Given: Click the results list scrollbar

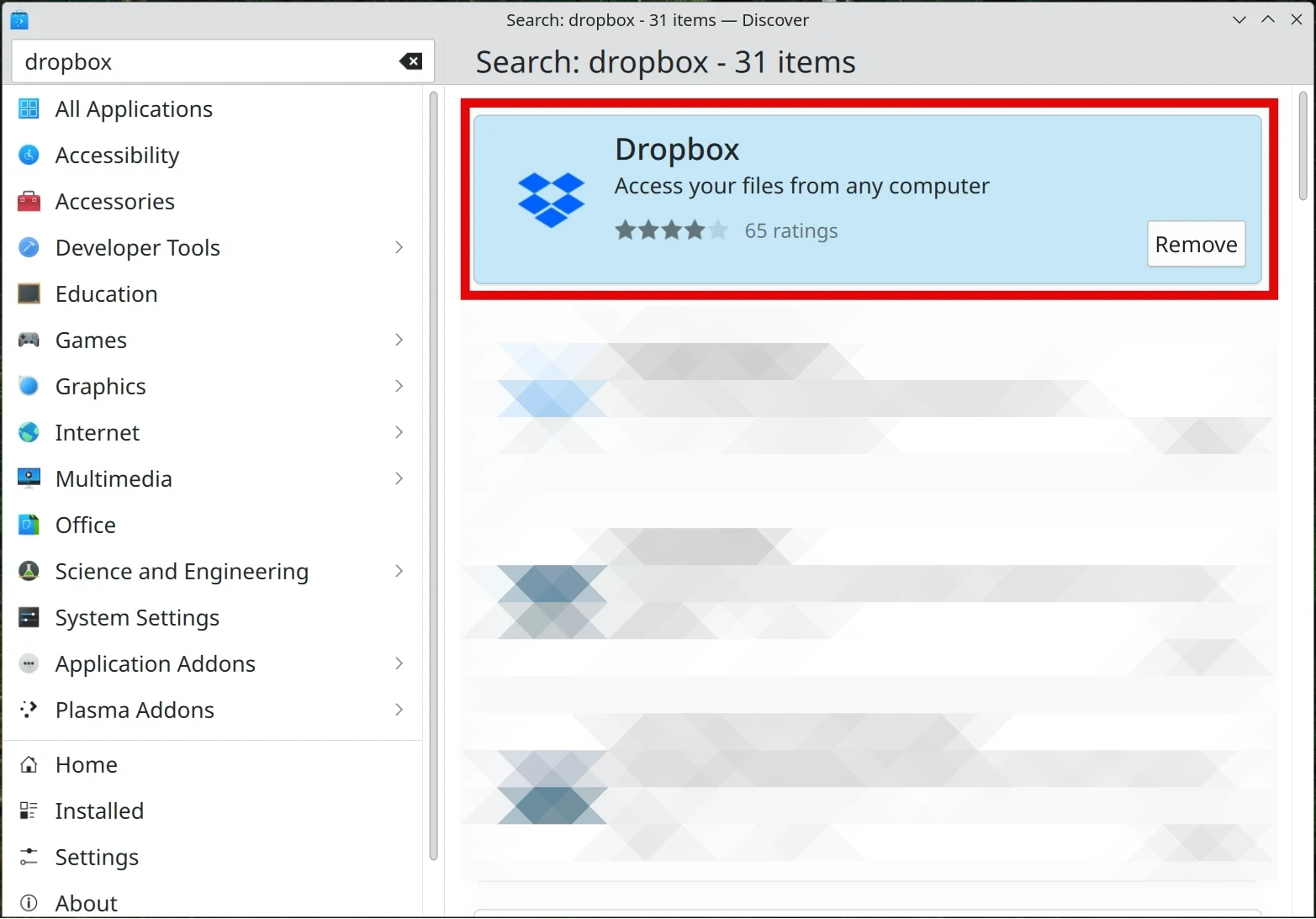Looking at the screenshot, I should (x=1303, y=145).
